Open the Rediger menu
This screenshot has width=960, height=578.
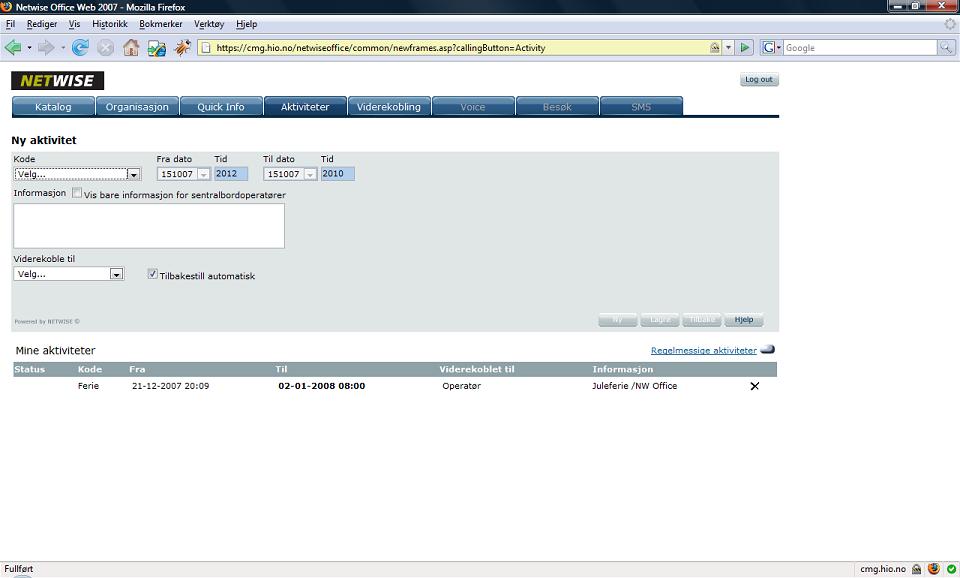[x=42, y=24]
